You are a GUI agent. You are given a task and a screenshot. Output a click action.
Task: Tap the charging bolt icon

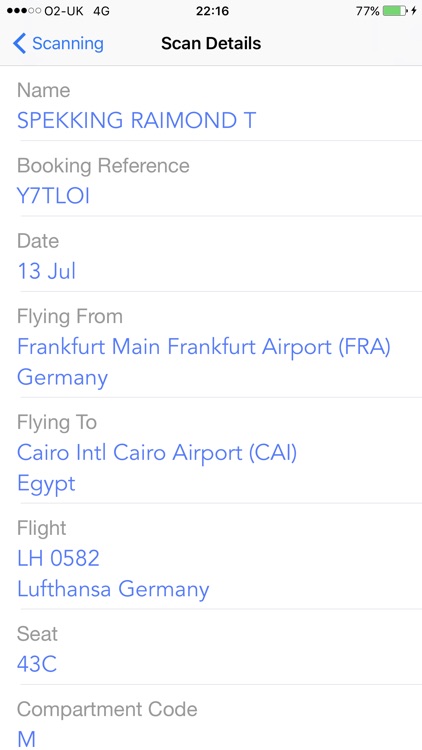pos(413,11)
